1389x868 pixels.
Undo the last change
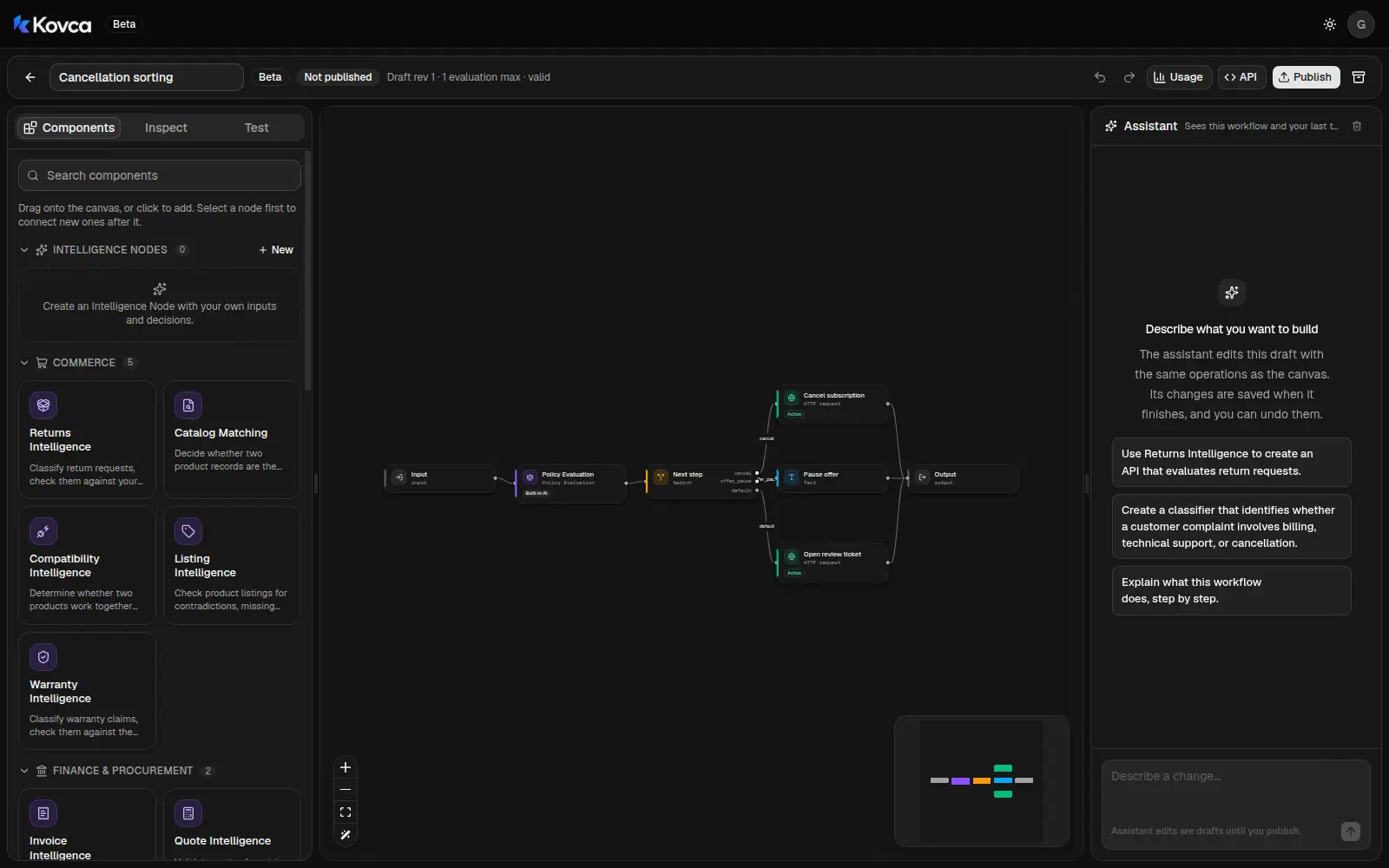pos(1100,77)
